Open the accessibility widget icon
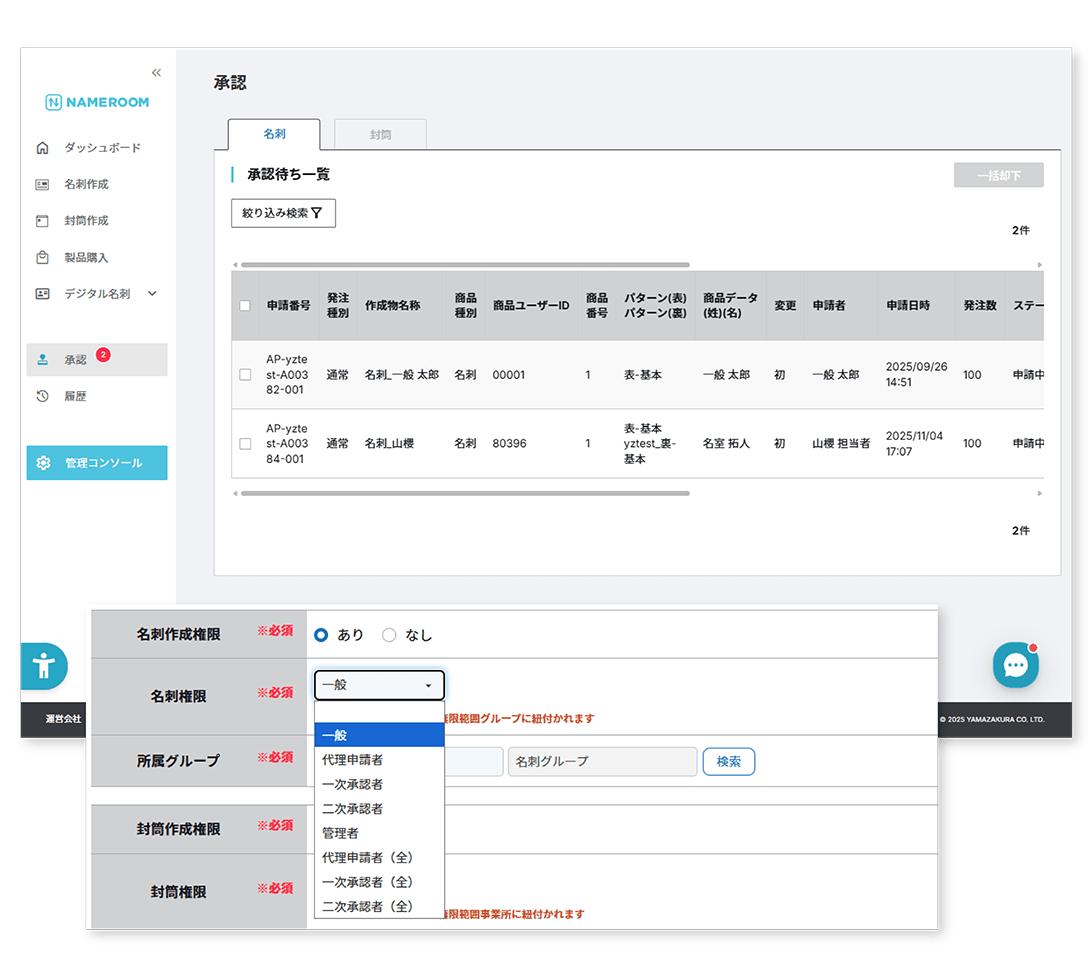Screen dimensions: 1092x980 click(x=44, y=665)
